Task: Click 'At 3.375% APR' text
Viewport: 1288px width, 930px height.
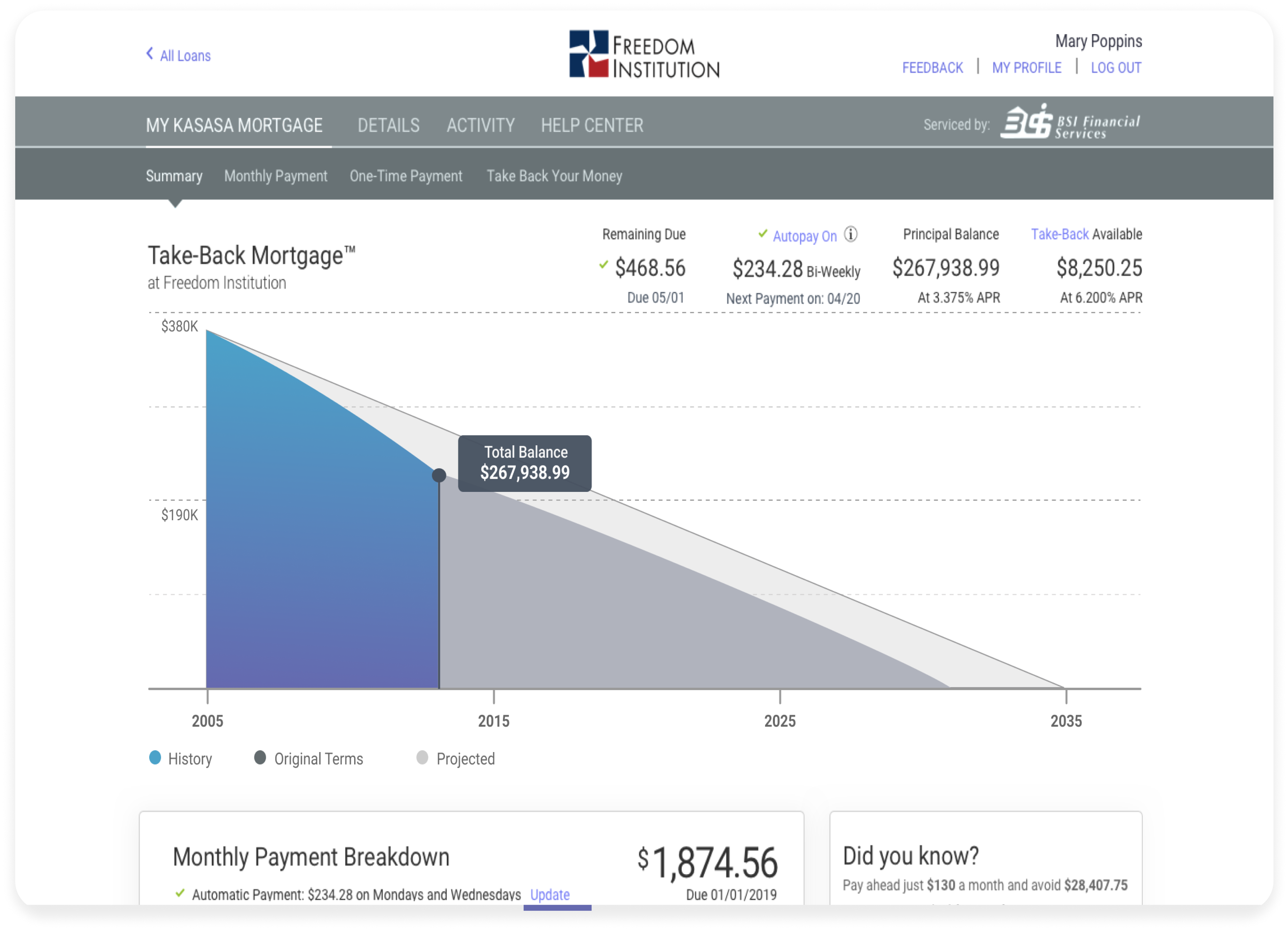Action: click(x=959, y=298)
